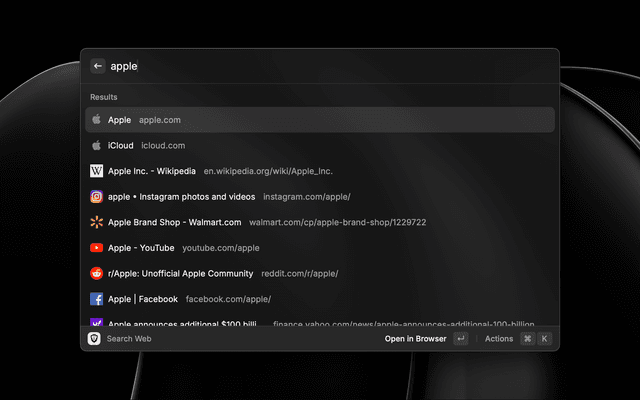Click the iCloud result's Apple icon
The image size is (640, 400).
click(x=97, y=146)
